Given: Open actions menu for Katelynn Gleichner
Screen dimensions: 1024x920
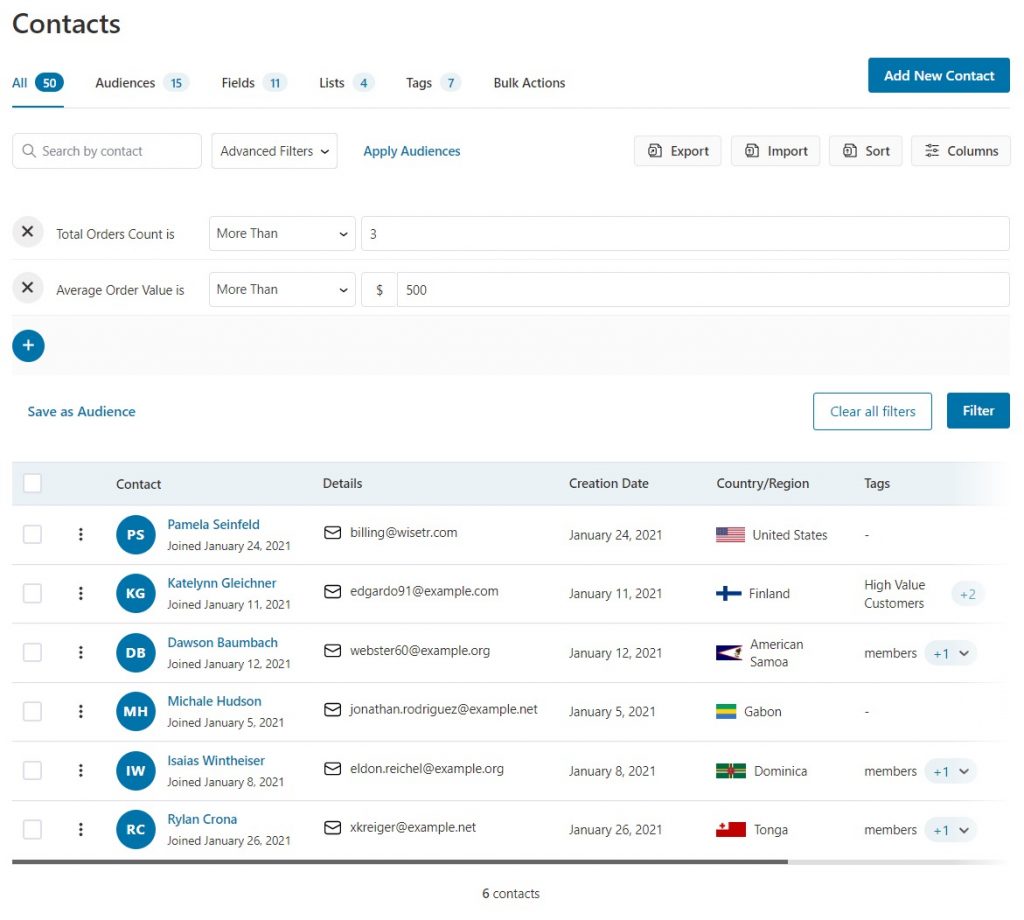Looking at the screenshot, I should tap(80, 593).
